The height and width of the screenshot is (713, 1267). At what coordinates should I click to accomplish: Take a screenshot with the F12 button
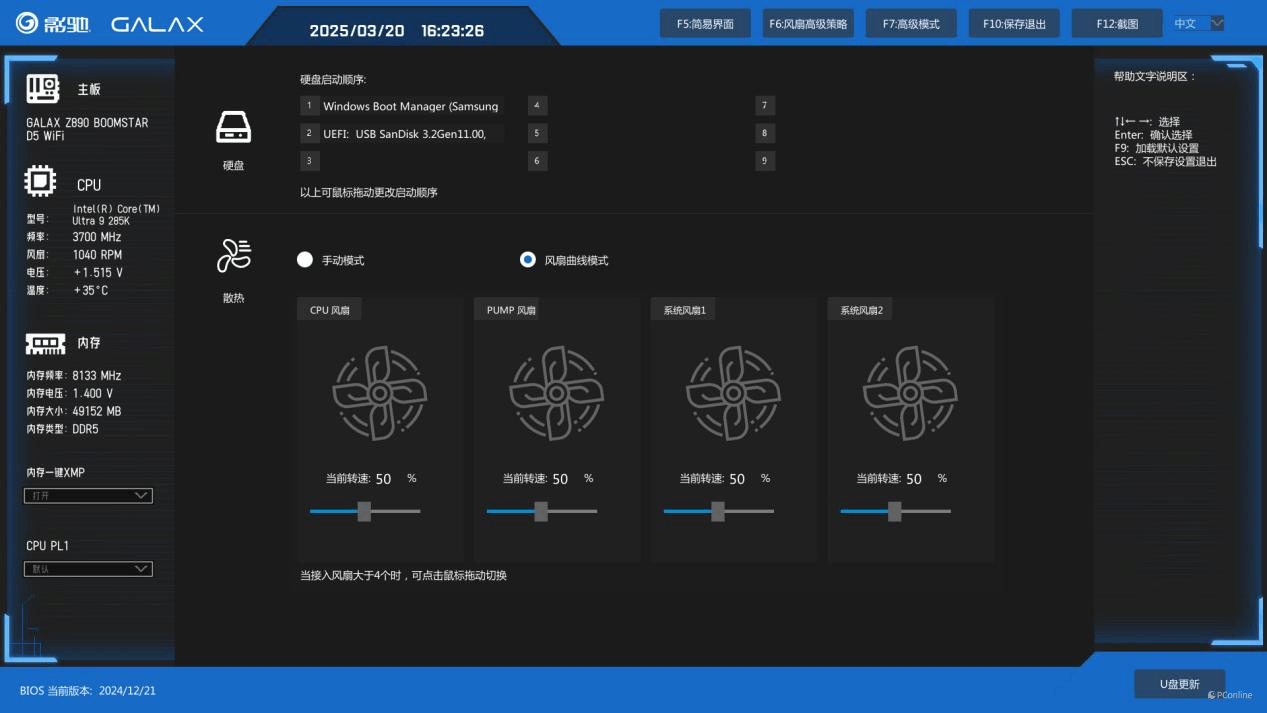pyautogui.click(x=1116, y=23)
